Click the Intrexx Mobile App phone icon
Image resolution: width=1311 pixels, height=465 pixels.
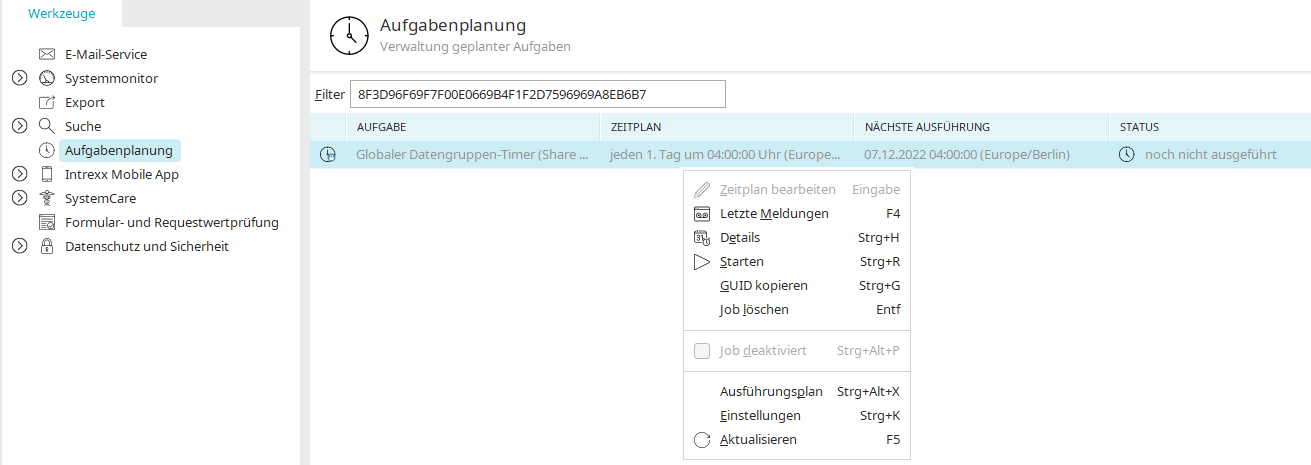[x=46, y=174]
